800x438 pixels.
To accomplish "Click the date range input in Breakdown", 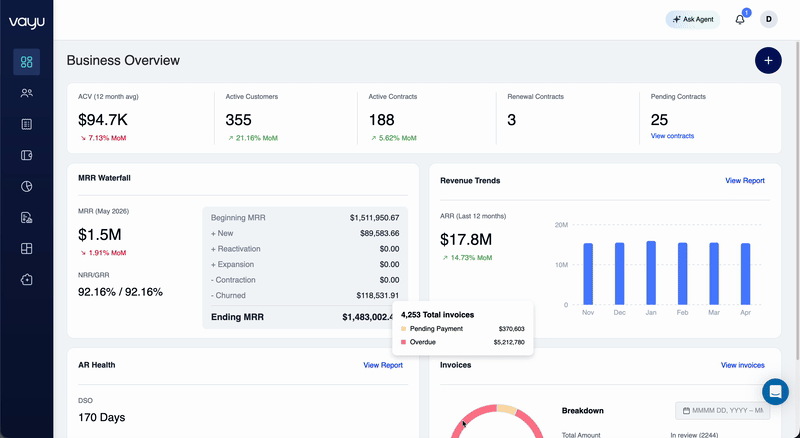I will 722,410.
